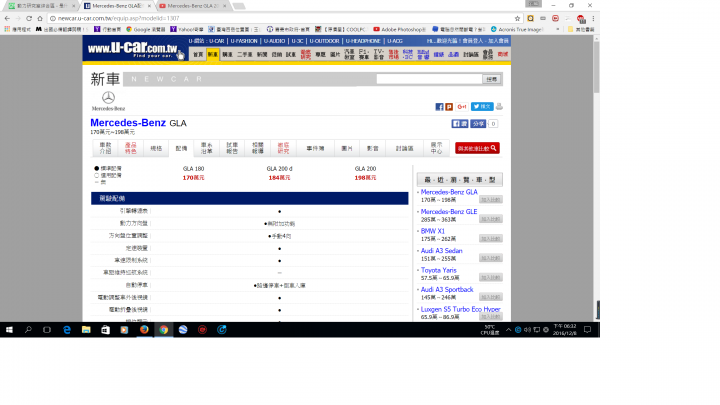Click the page vertical scrollbar thumb
Viewport: 720px width, 405px height.
point(596,68)
